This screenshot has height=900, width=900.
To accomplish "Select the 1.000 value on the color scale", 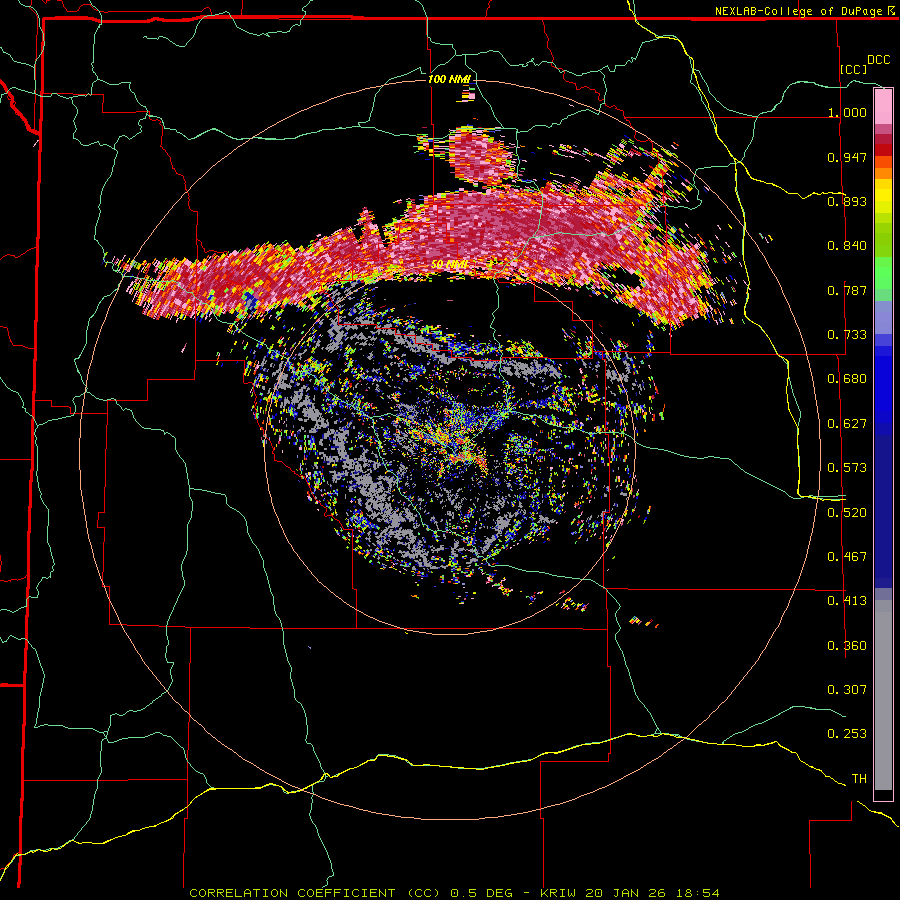I will click(847, 112).
